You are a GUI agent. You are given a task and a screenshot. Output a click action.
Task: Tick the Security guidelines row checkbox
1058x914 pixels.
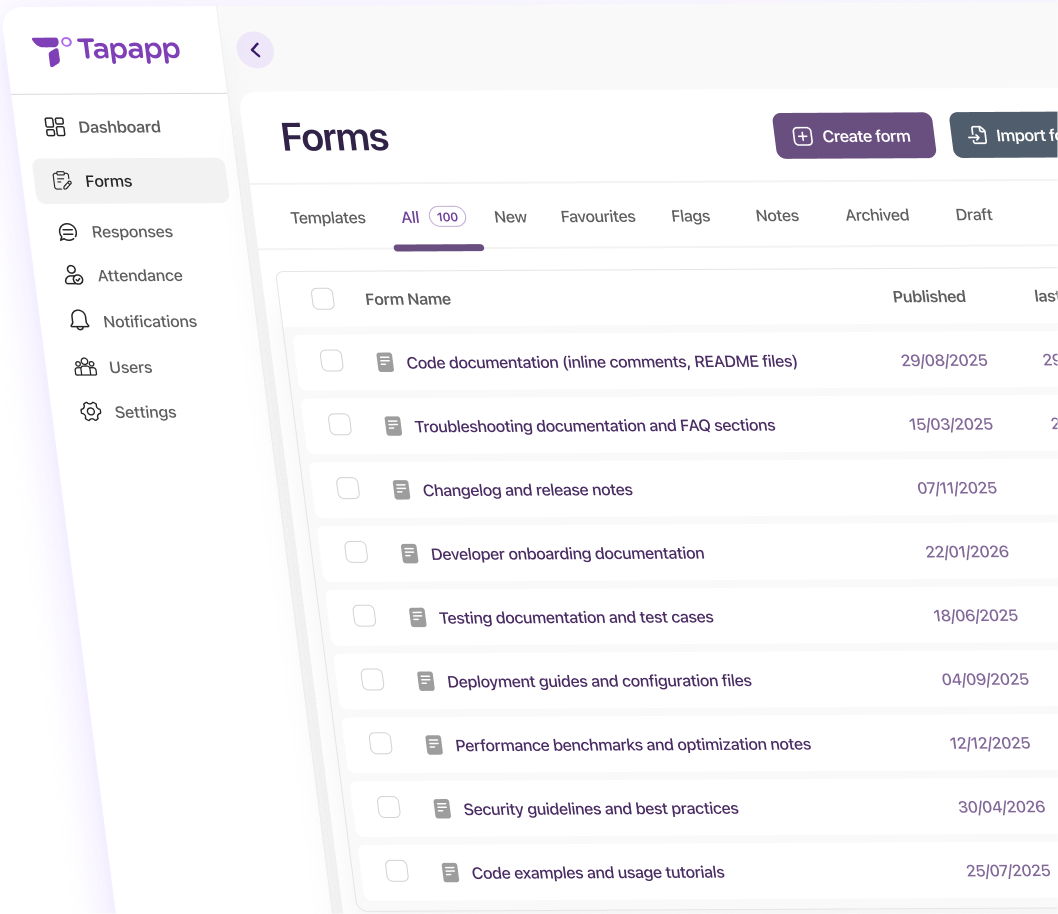(x=389, y=807)
